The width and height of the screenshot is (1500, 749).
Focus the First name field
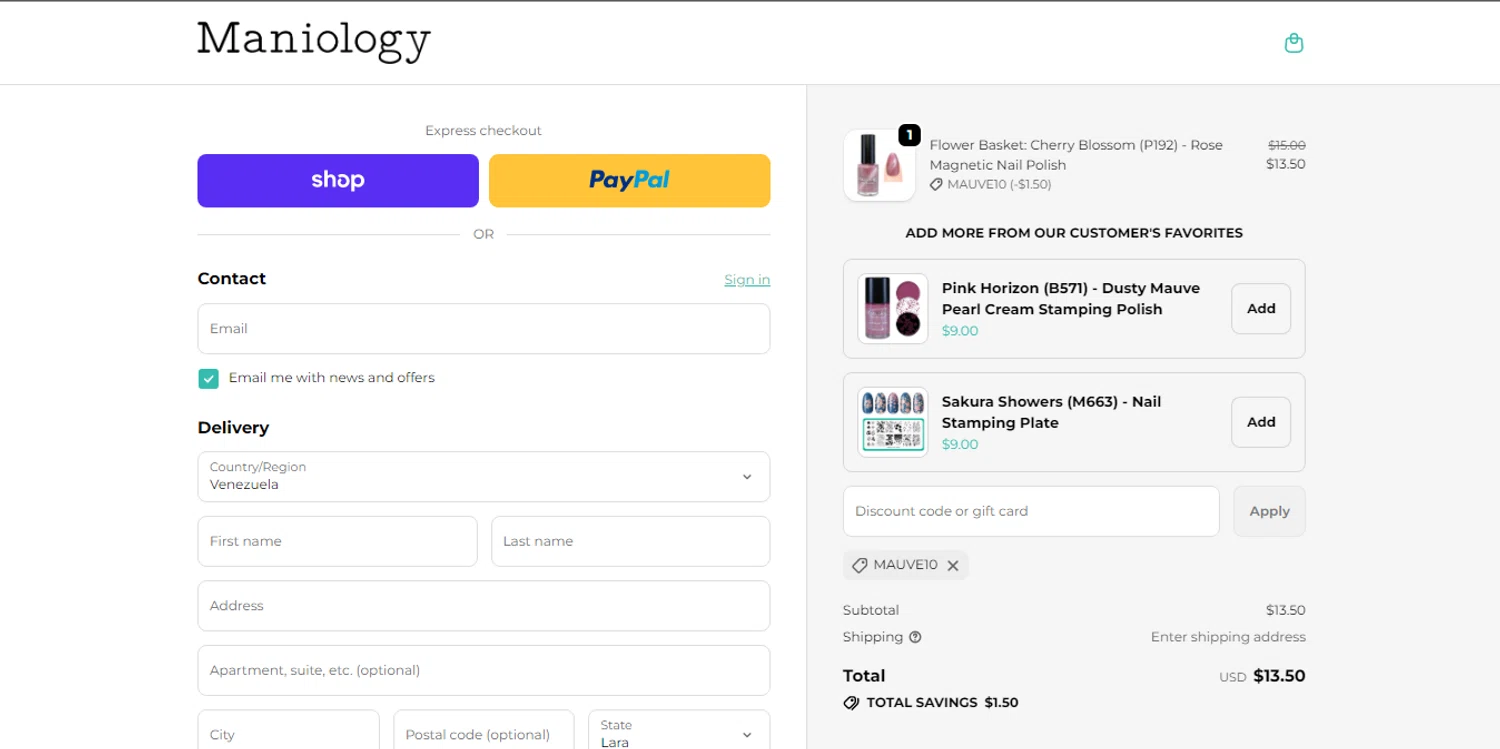[338, 541]
